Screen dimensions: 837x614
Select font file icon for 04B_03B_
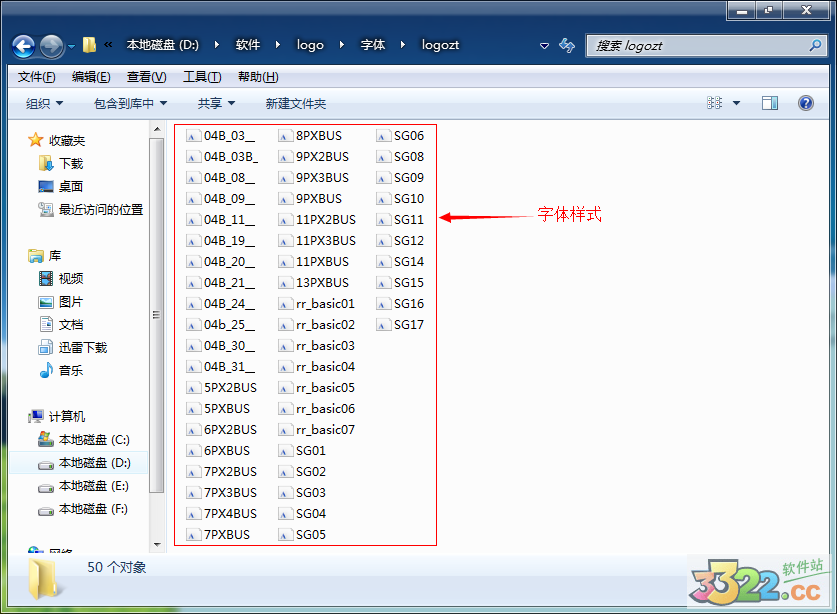[x=193, y=157]
